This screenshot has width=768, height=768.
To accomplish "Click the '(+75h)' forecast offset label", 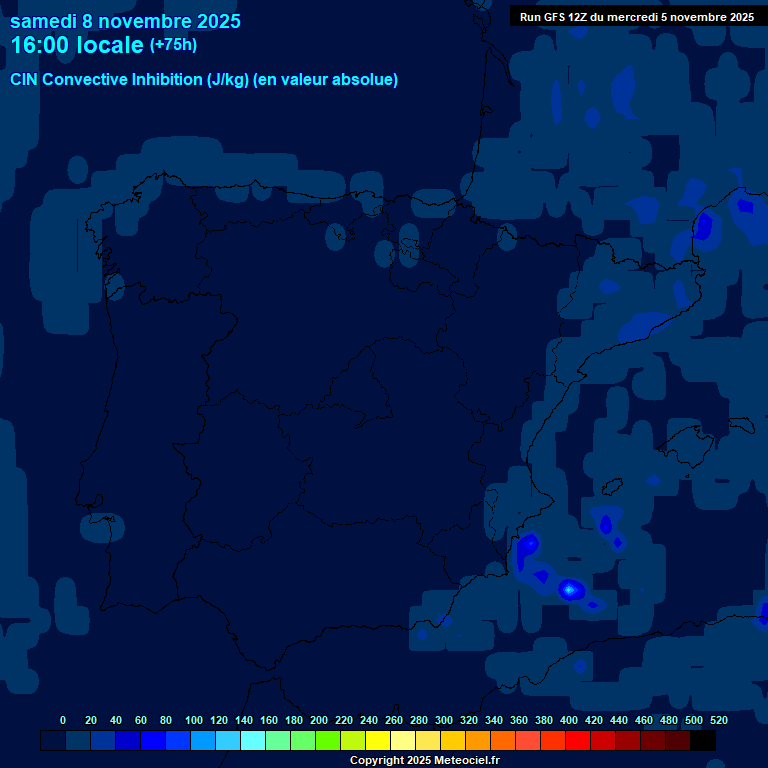I will click(x=173, y=45).
